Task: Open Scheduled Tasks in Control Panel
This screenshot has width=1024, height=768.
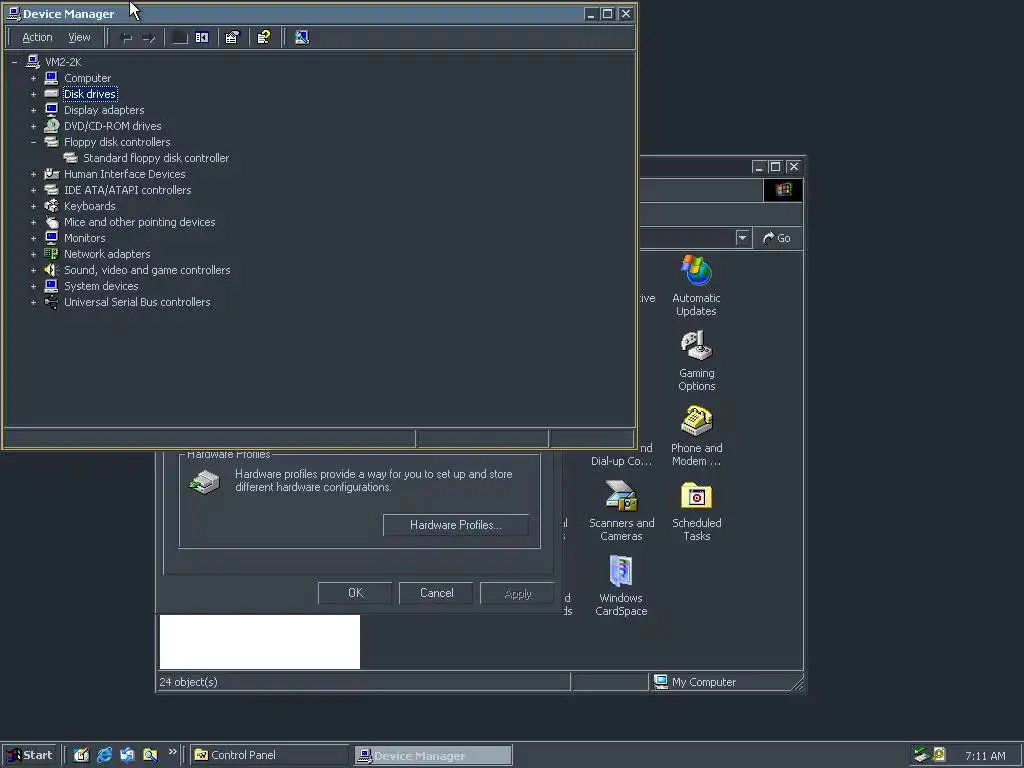Action: pos(696,511)
